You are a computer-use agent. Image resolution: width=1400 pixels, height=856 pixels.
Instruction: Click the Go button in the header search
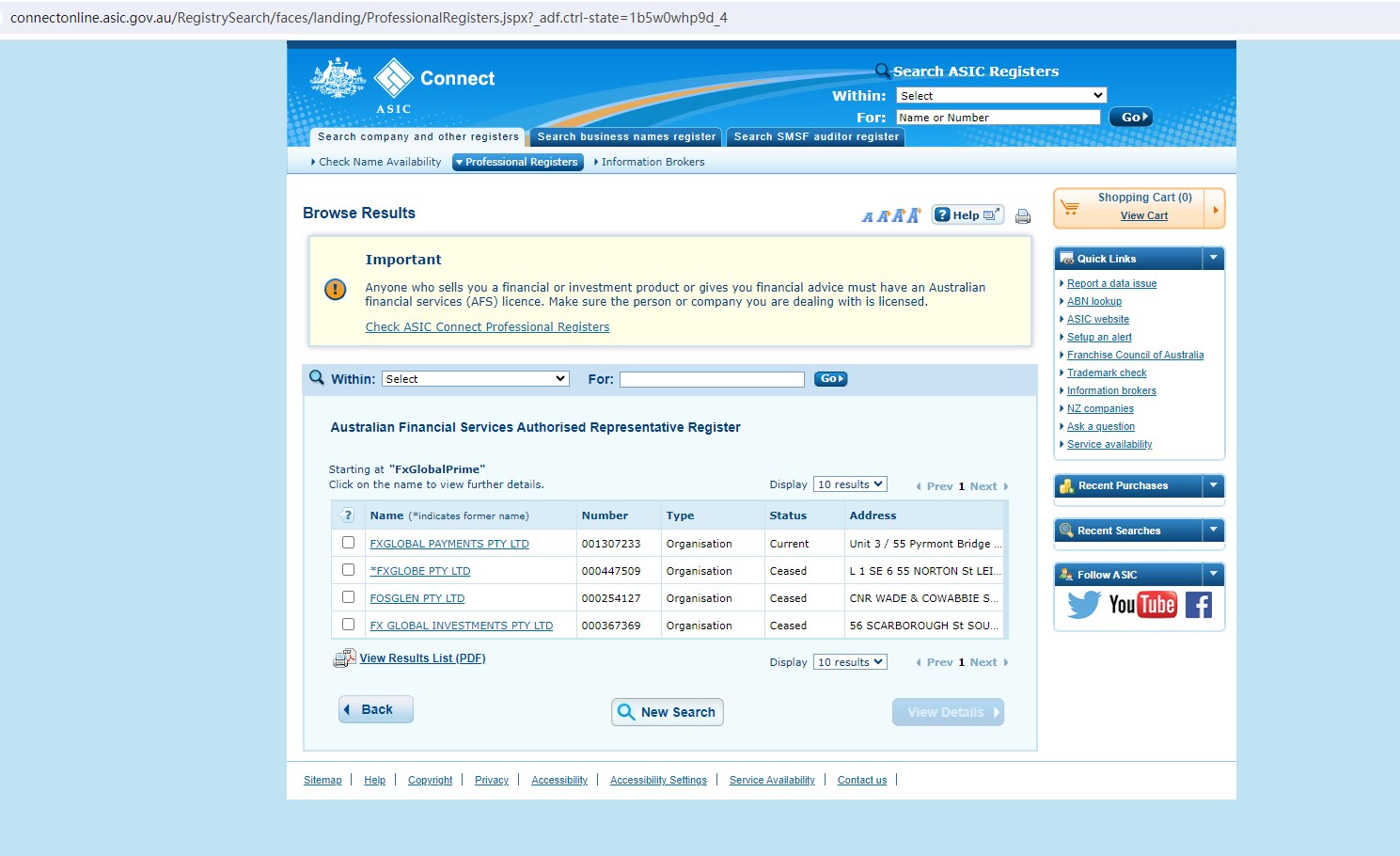1130,118
